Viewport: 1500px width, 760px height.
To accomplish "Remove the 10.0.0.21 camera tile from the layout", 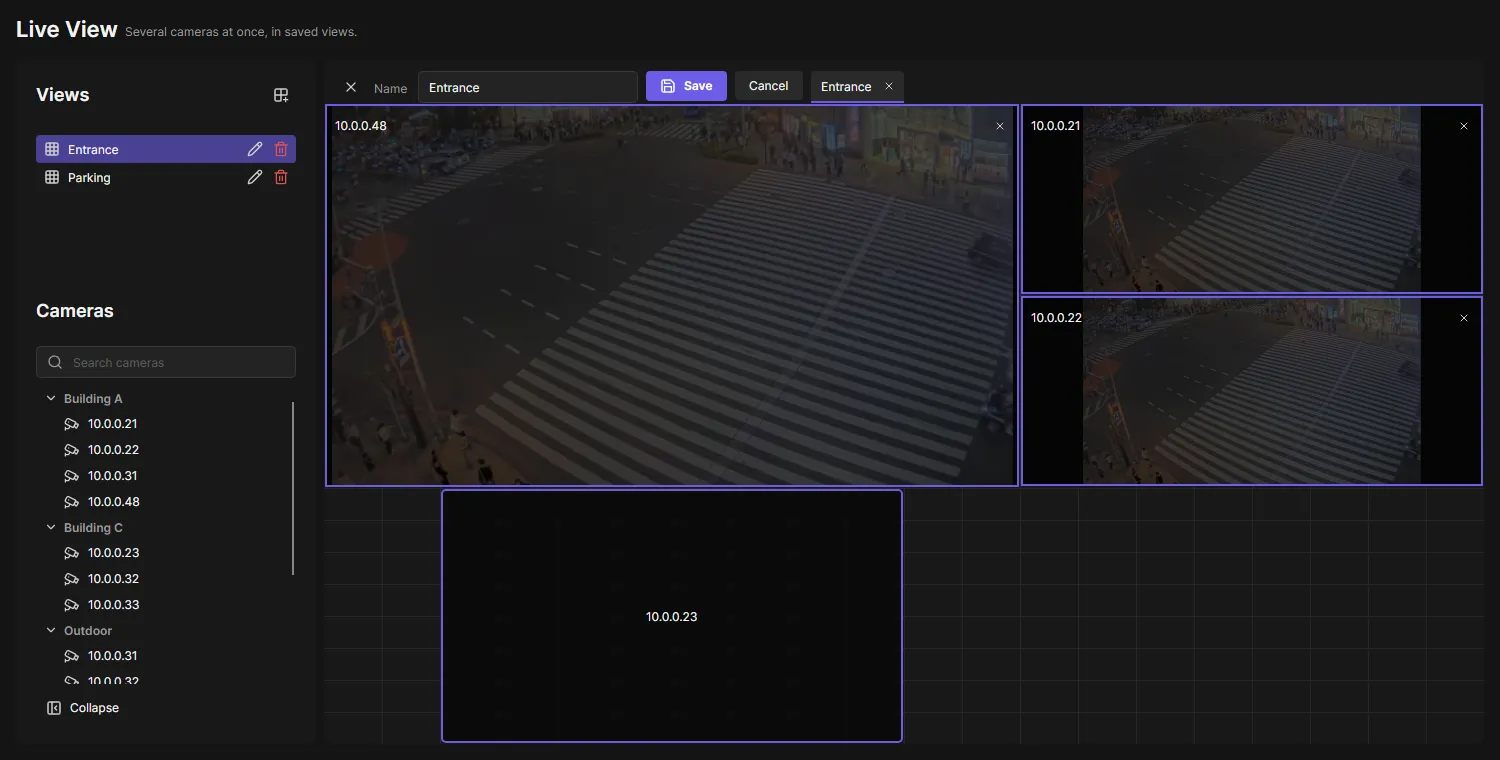I will pos(1464,126).
